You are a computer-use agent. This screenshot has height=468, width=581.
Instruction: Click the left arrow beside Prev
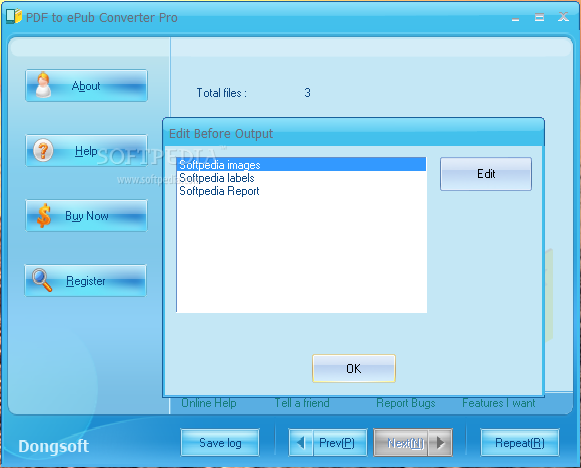(x=301, y=442)
